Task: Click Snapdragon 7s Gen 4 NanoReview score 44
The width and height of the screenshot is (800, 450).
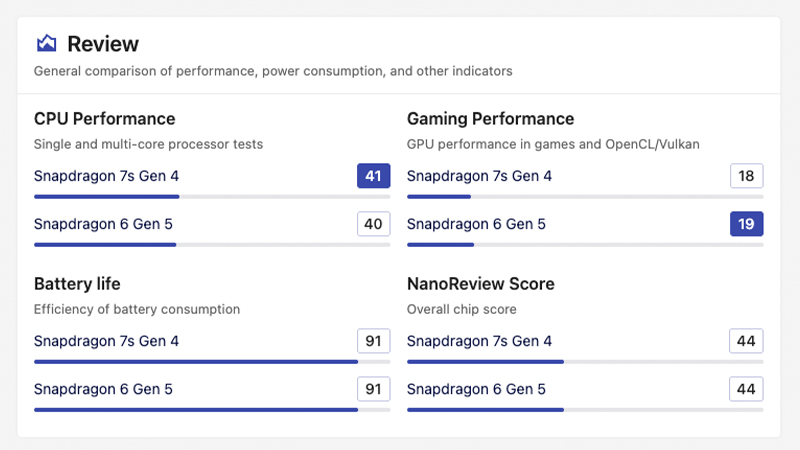Action: 746,341
